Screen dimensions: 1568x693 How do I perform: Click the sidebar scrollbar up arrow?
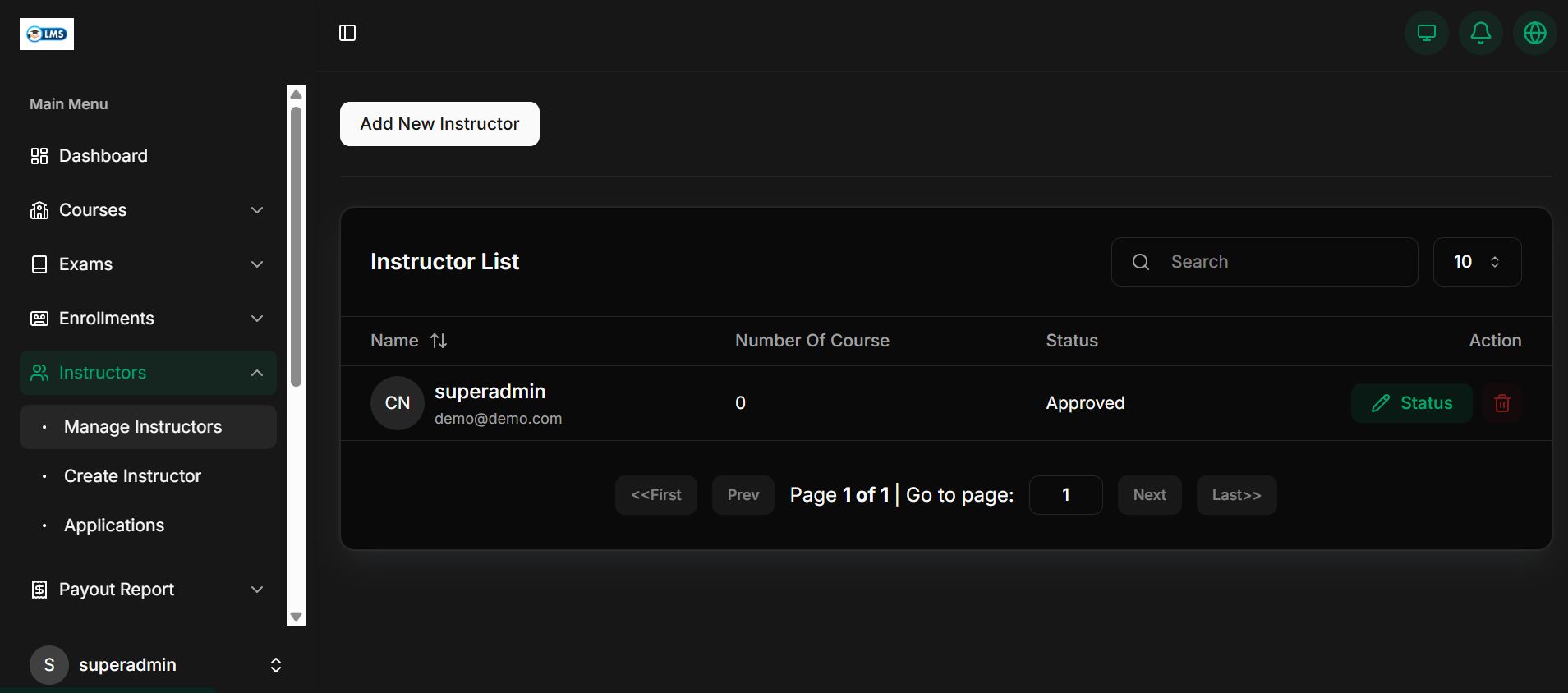[297, 94]
